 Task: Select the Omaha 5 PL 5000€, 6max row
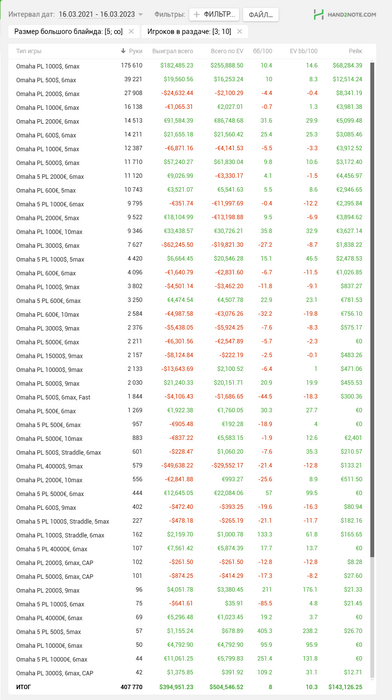[189, 494]
